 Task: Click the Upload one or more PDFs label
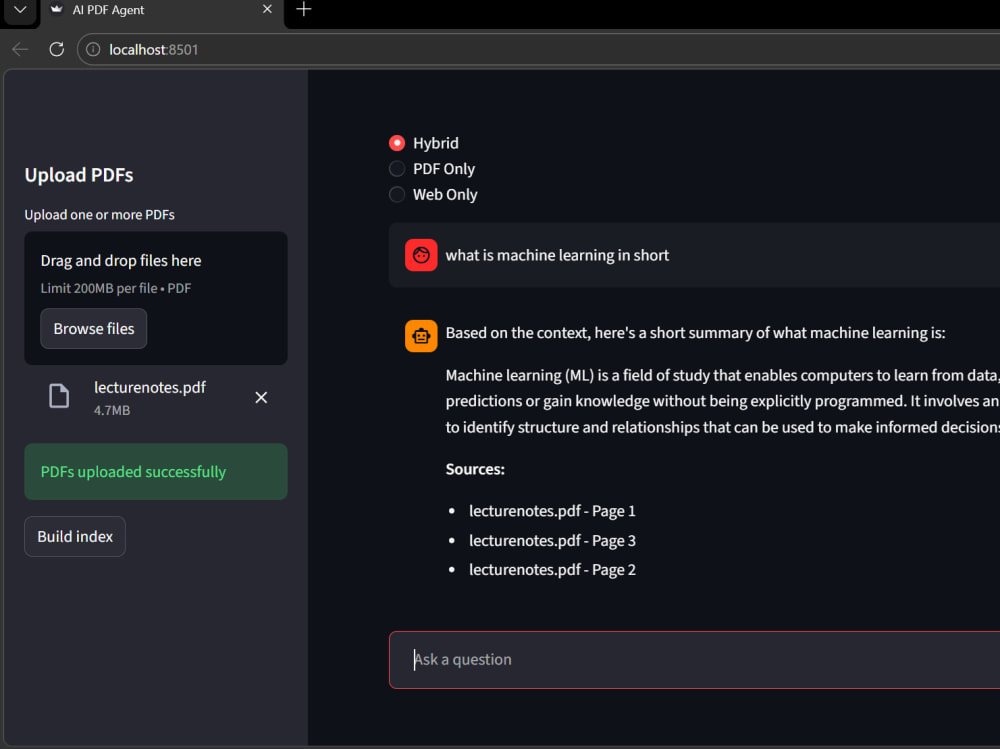[99, 215]
